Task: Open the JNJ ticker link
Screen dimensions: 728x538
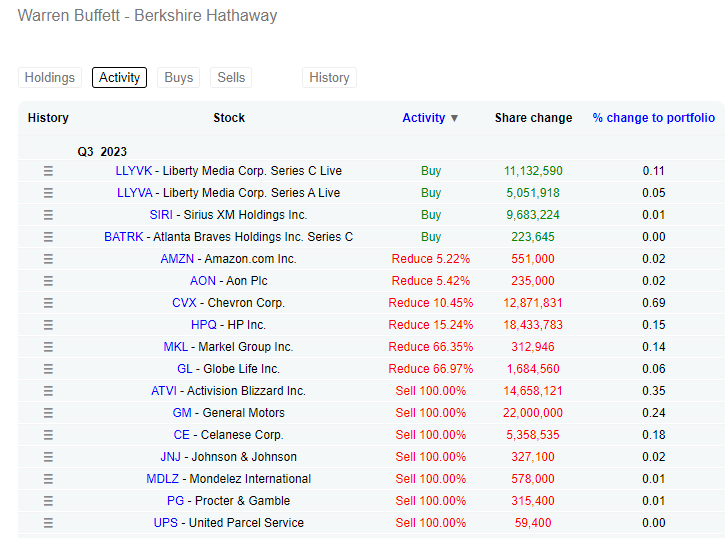Action: click(x=170, y=457)
